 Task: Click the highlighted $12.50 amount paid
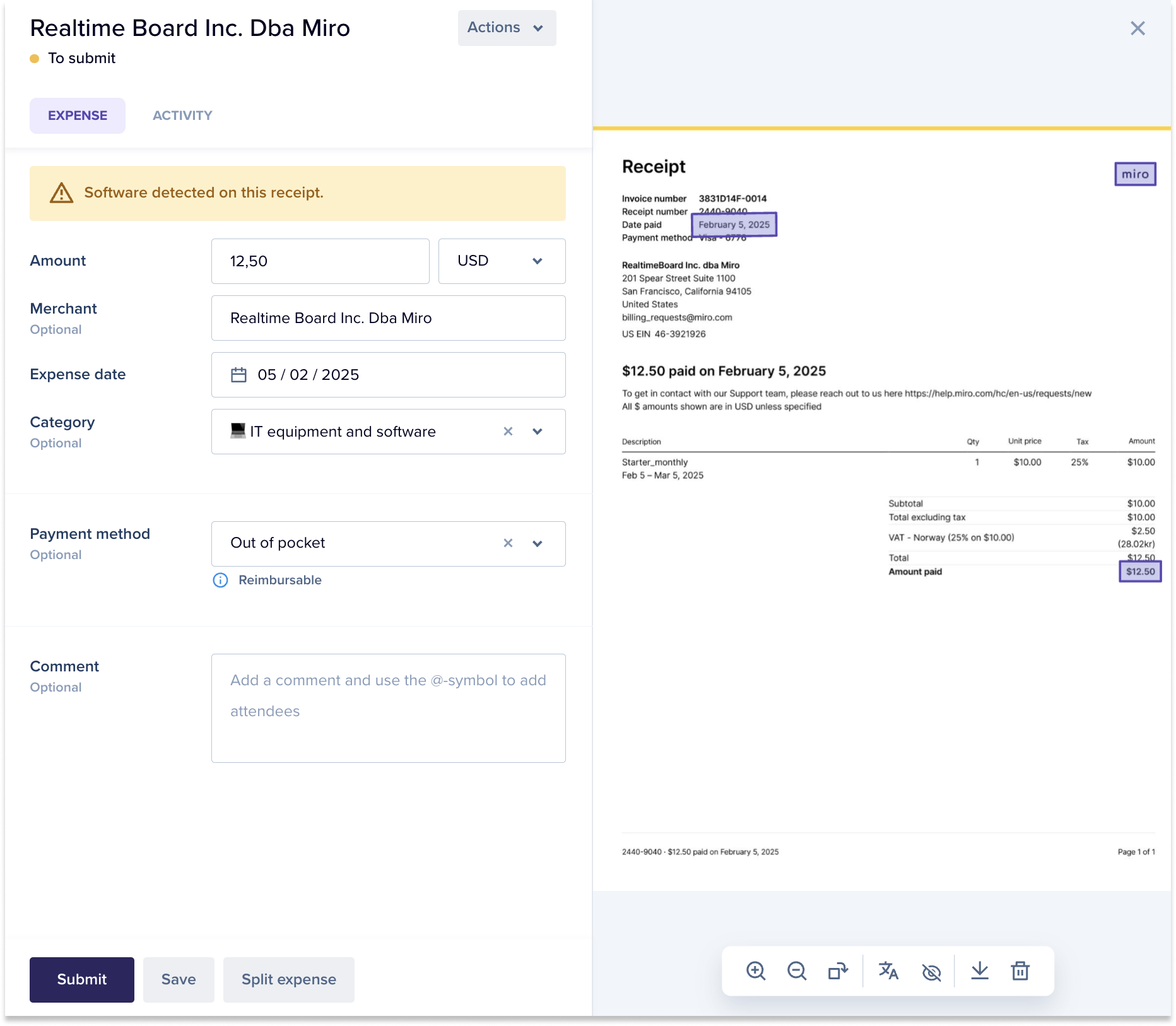pyautogui.click(x=1141, y=572)
